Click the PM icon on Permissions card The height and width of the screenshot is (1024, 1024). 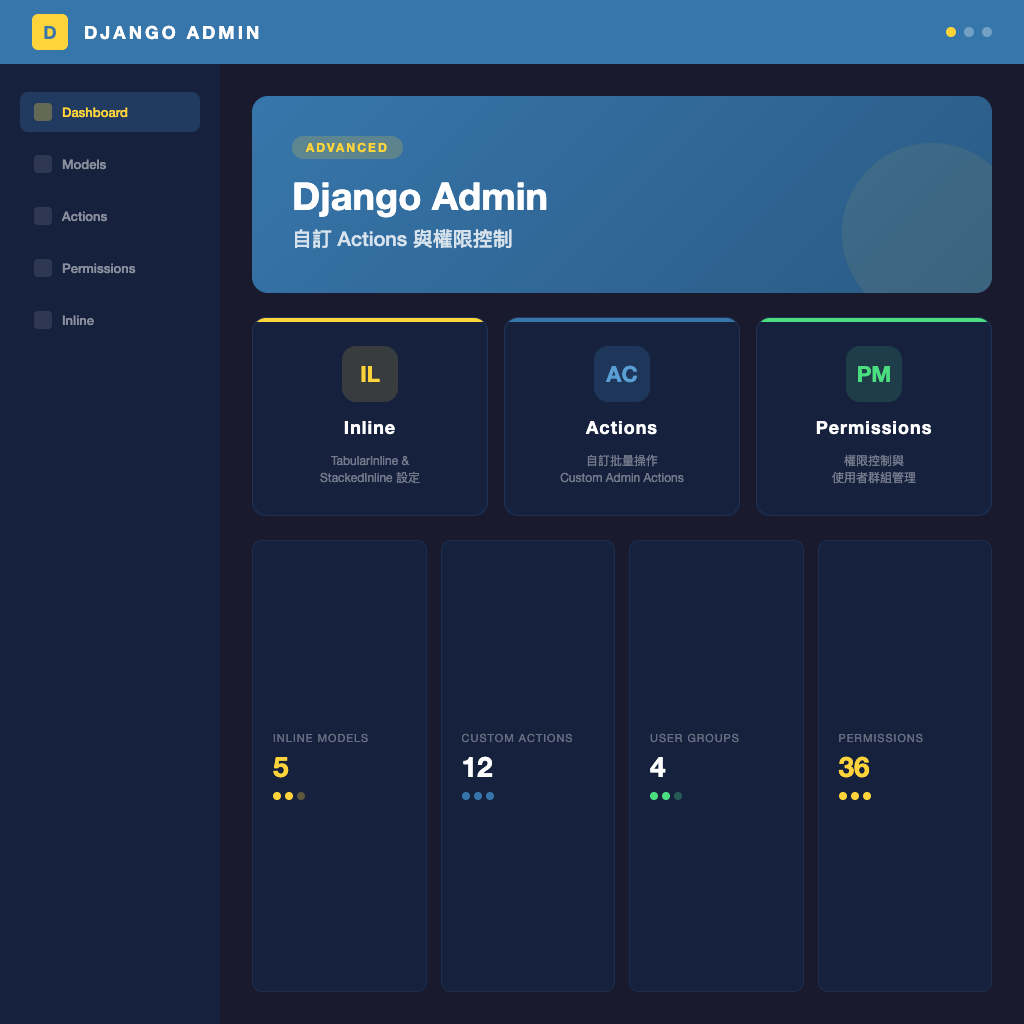pos(874,374)
